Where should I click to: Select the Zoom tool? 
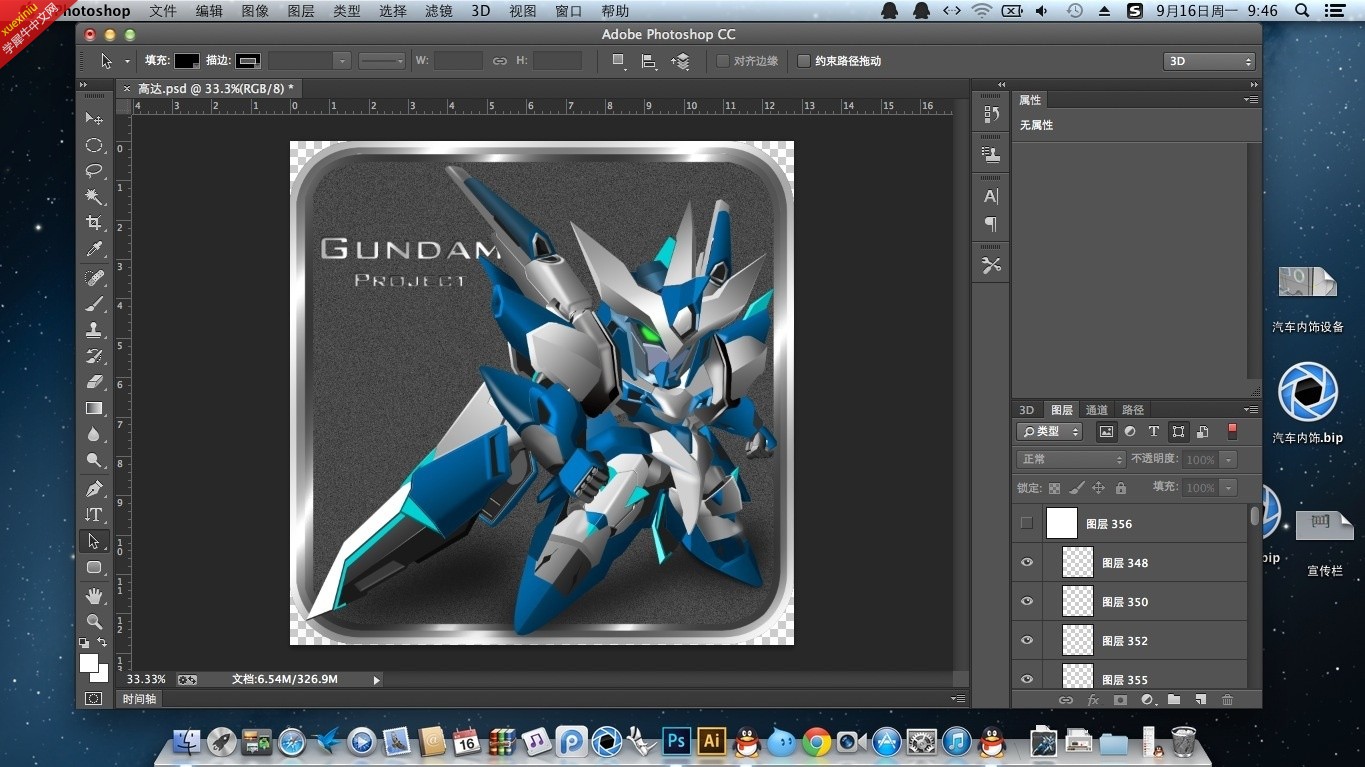coord(94,622)
